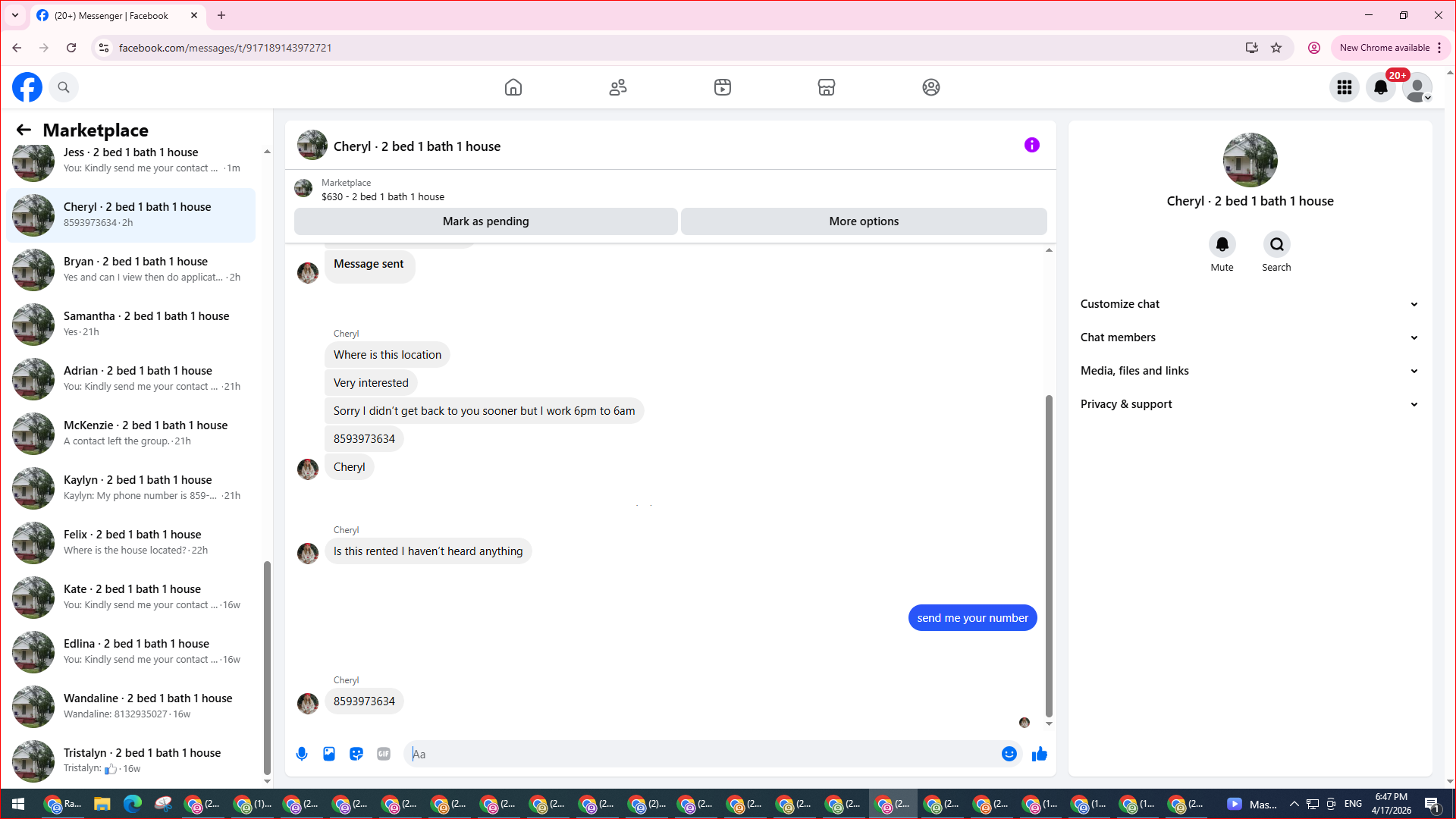Open Microsoft Edge from the taskbar
This screenshot has width=1456, height=819.
pyautogui.click(x=133, y=804)
